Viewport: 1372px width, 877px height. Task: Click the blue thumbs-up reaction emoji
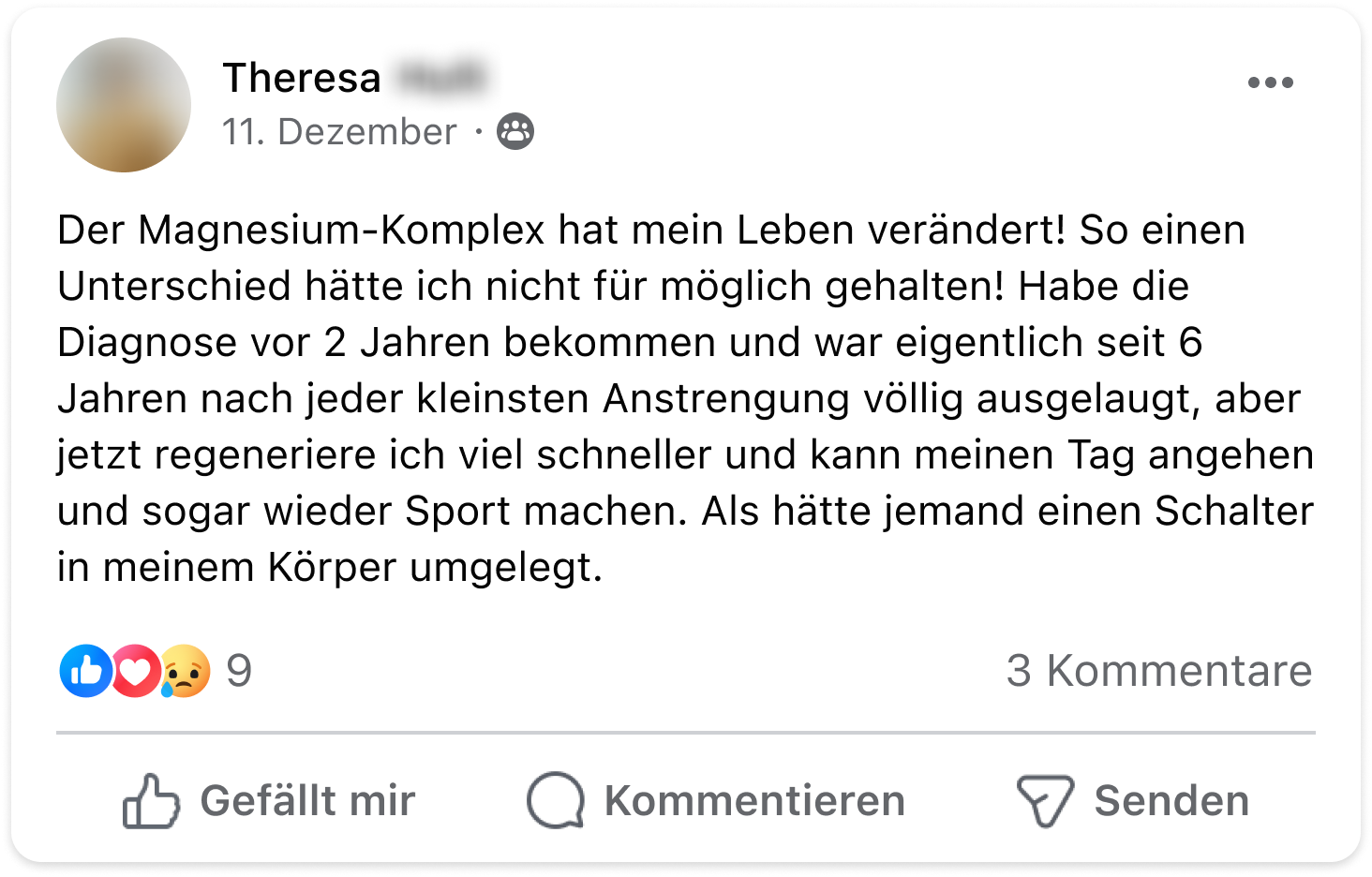click(86, 671)
